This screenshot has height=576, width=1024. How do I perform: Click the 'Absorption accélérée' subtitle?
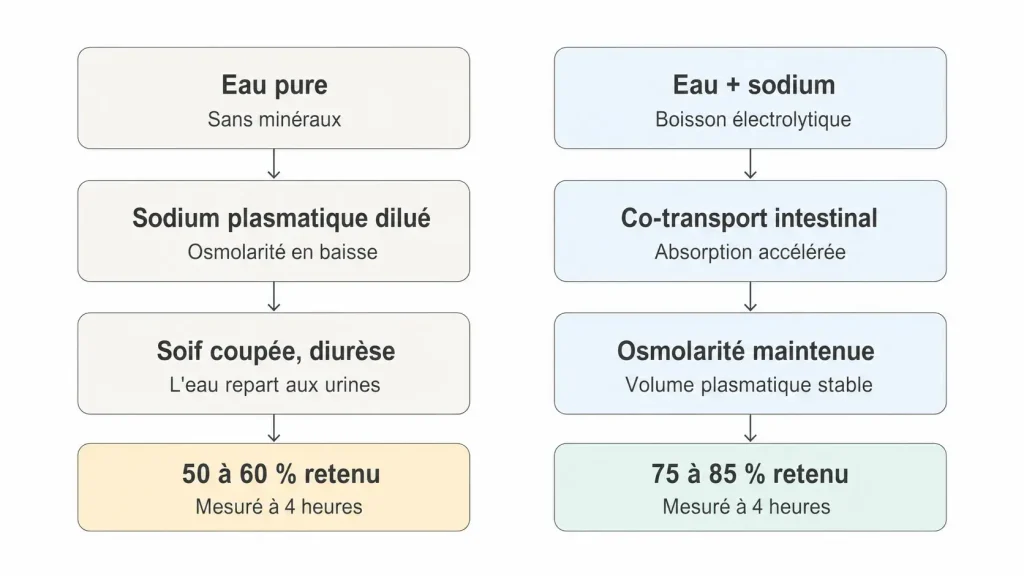click(750, 252)
